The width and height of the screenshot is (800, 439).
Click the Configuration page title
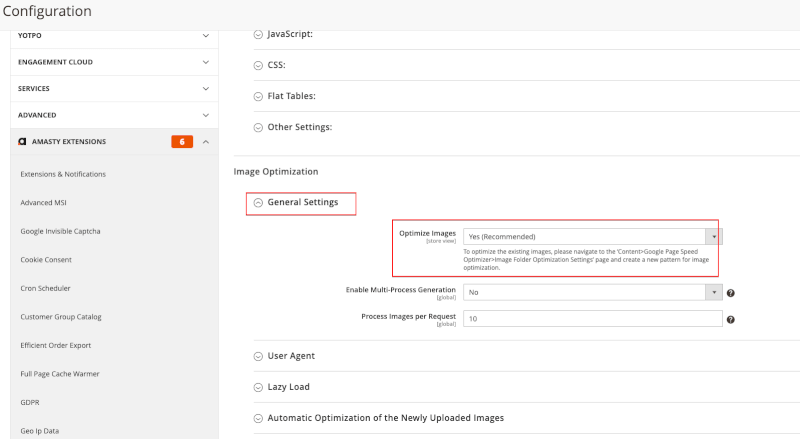[x=47, y=11]
